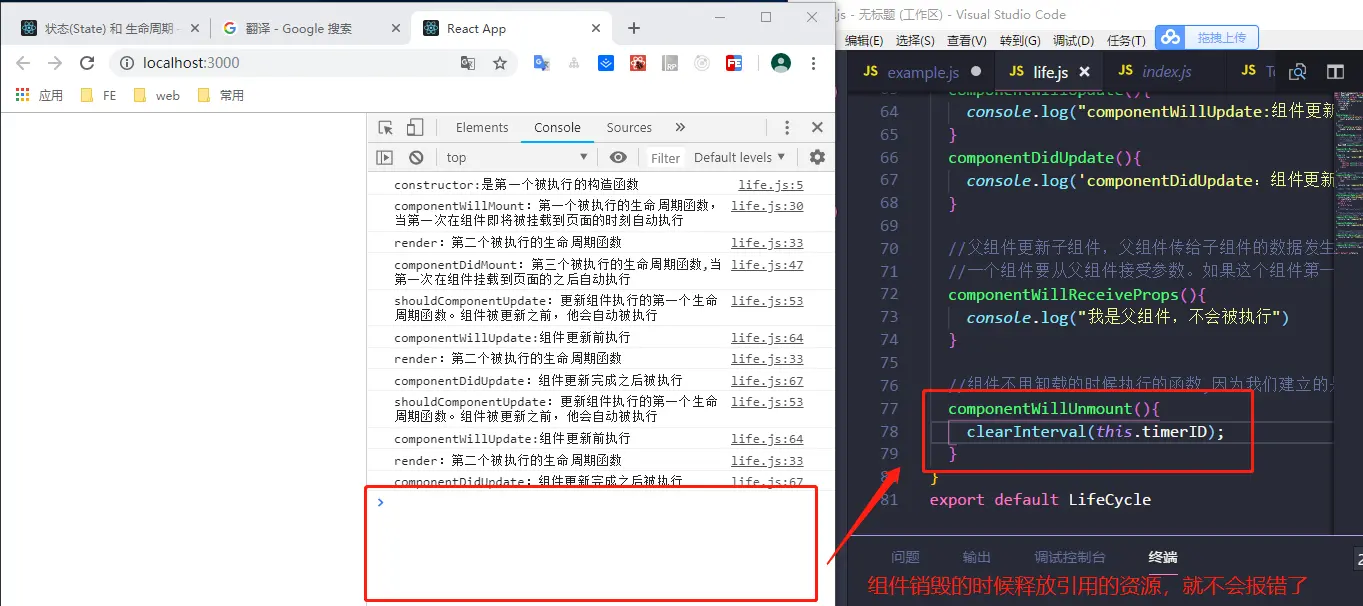1363x606 pixels.
Task: Click 'export default LifeCycle' on line 81
Action: coord(1040,499)
